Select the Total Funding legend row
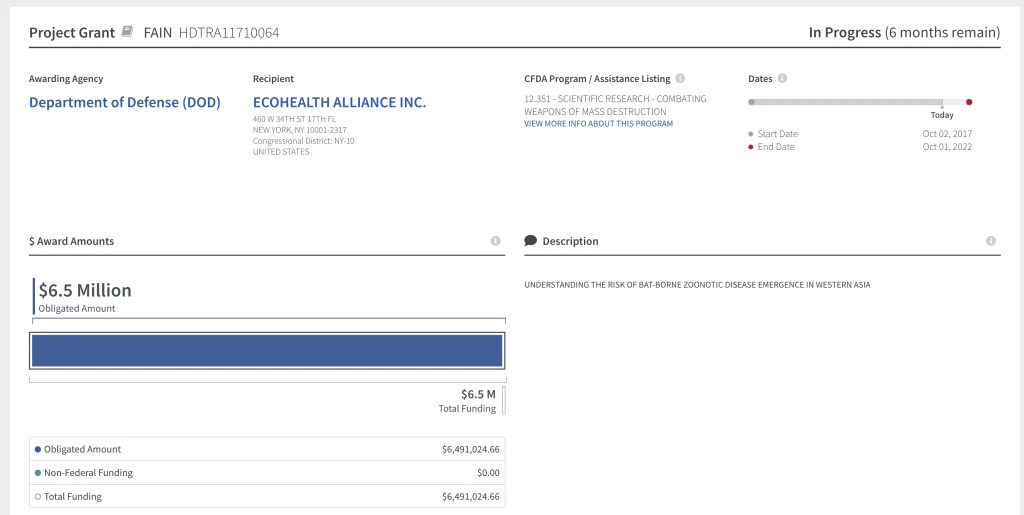This screenshot has height=515, width=1024. [x=267, y=496]
